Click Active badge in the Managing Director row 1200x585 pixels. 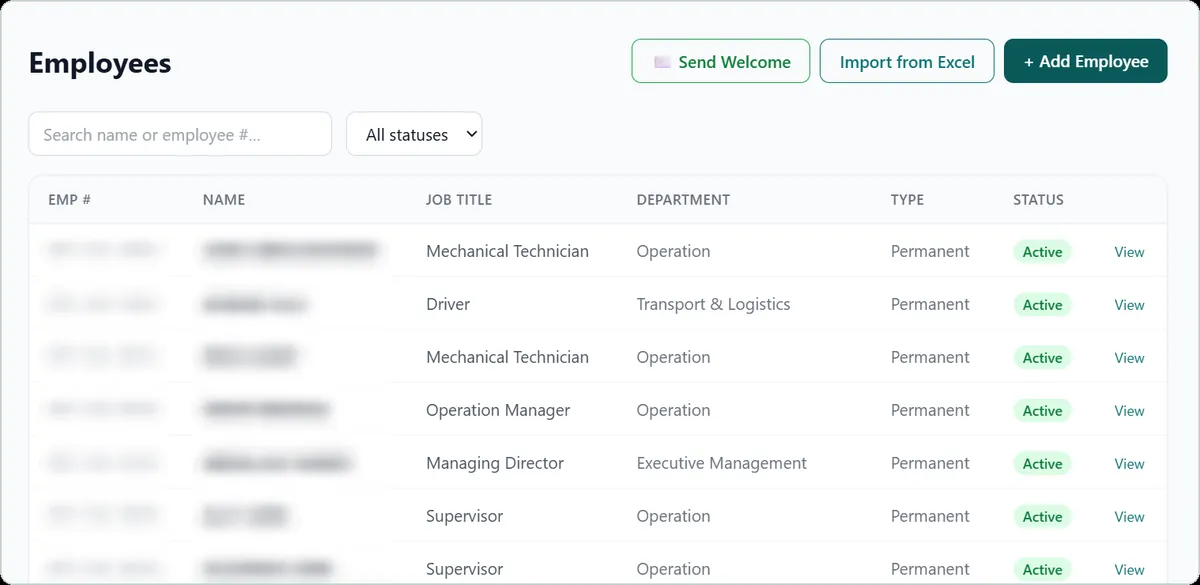(1042, 464)
